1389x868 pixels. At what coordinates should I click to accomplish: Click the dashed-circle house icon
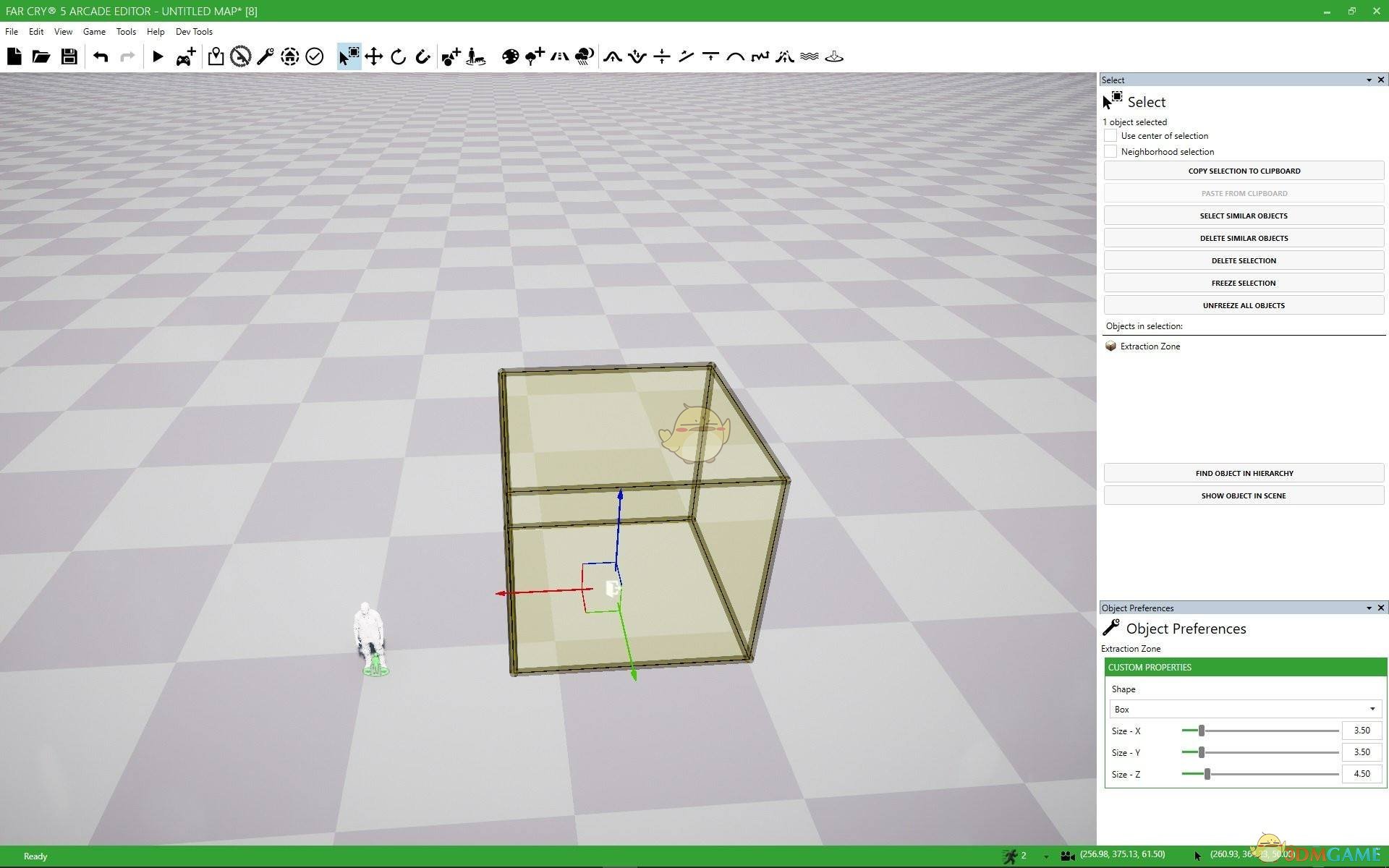(x=289, y=56)
